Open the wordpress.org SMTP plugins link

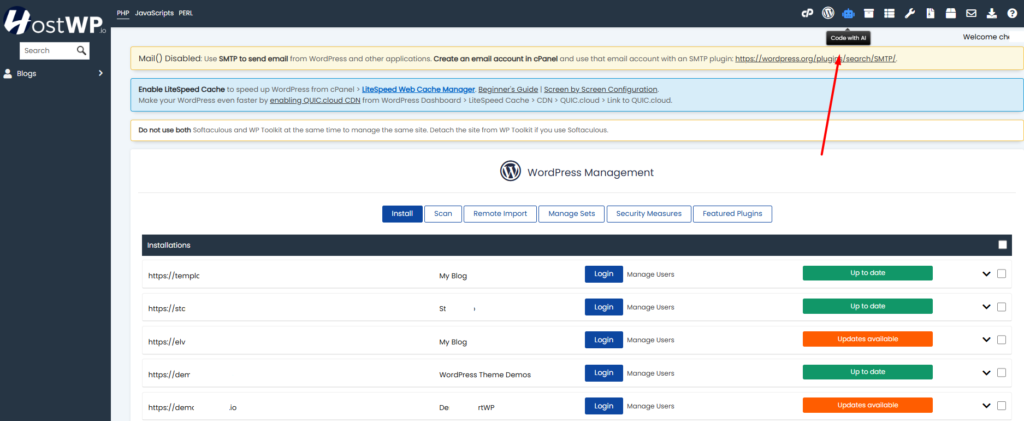[x=816, y=59]
